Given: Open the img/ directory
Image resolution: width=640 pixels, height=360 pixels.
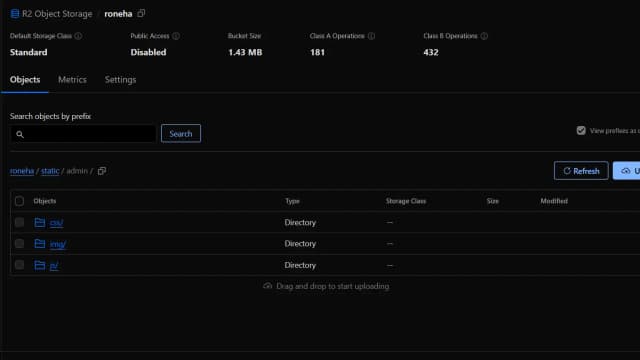Looking at the screenshot, I should click(58, 244).
